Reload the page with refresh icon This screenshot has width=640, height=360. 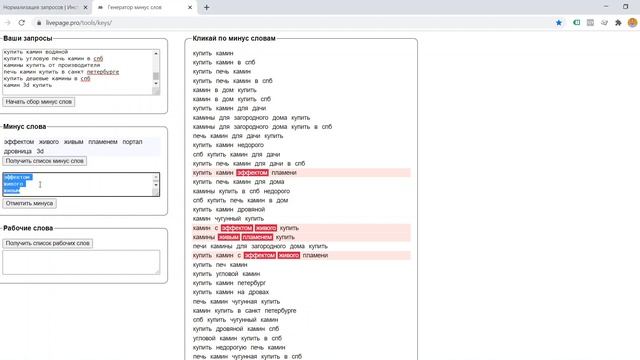pyautogui.click(x=22, y=23)
